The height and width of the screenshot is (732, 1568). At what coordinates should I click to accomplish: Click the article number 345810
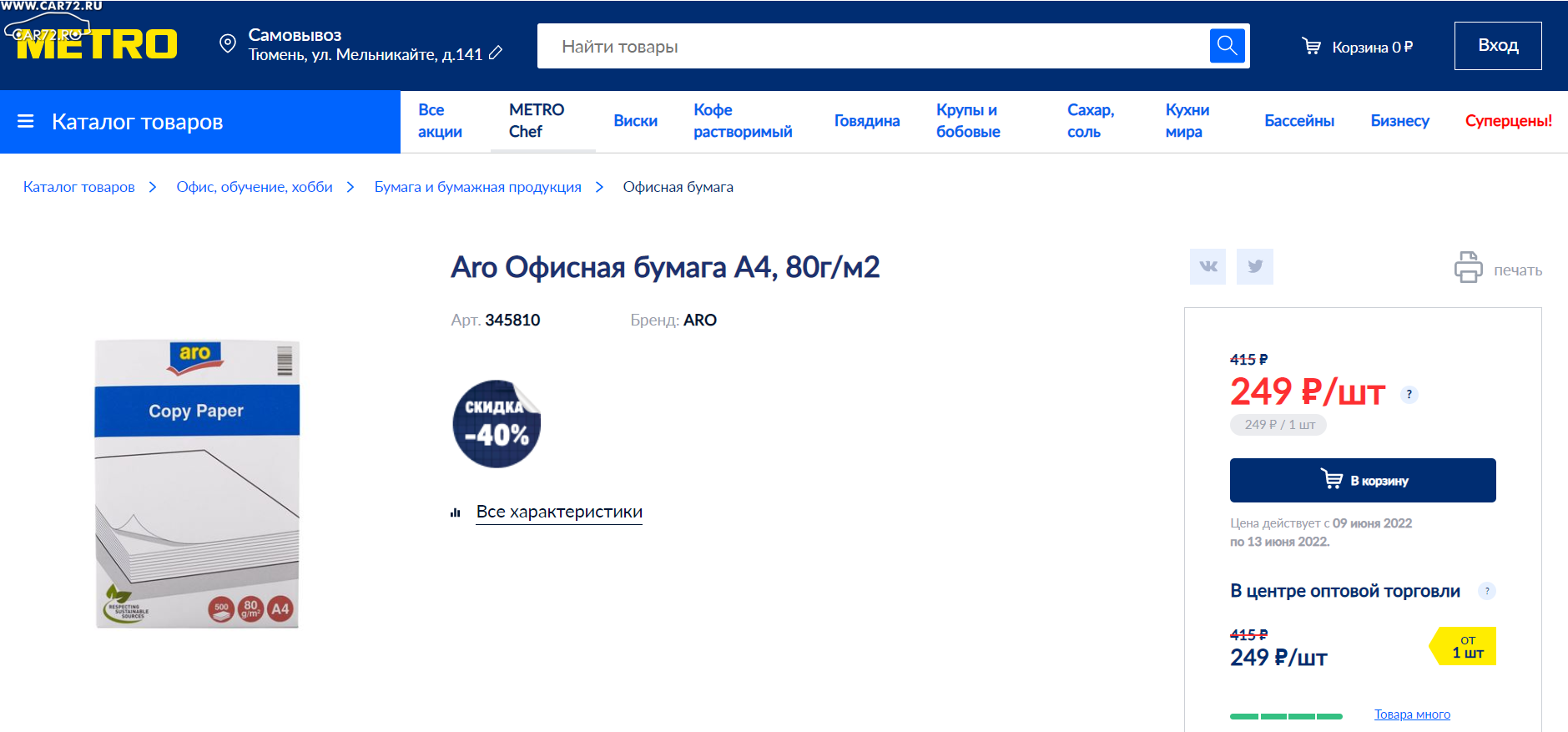click(x=512, y=321)
